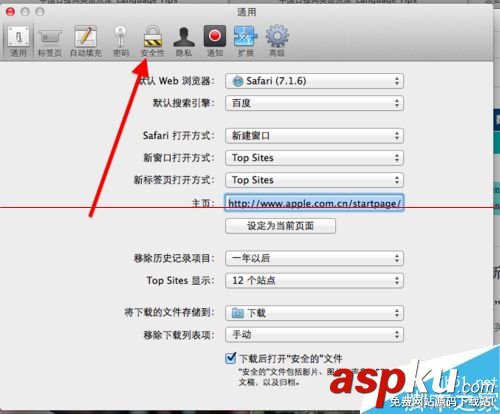Viewport: 500px width, 414px height.
Task: Open the Advanced (高级) gear pane
Action: pos(277,41)
